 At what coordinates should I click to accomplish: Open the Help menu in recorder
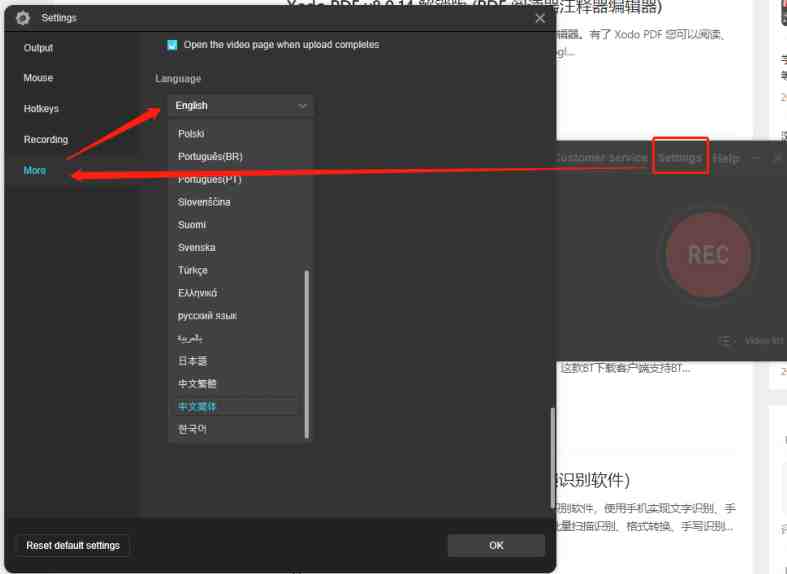click(726, 158)
